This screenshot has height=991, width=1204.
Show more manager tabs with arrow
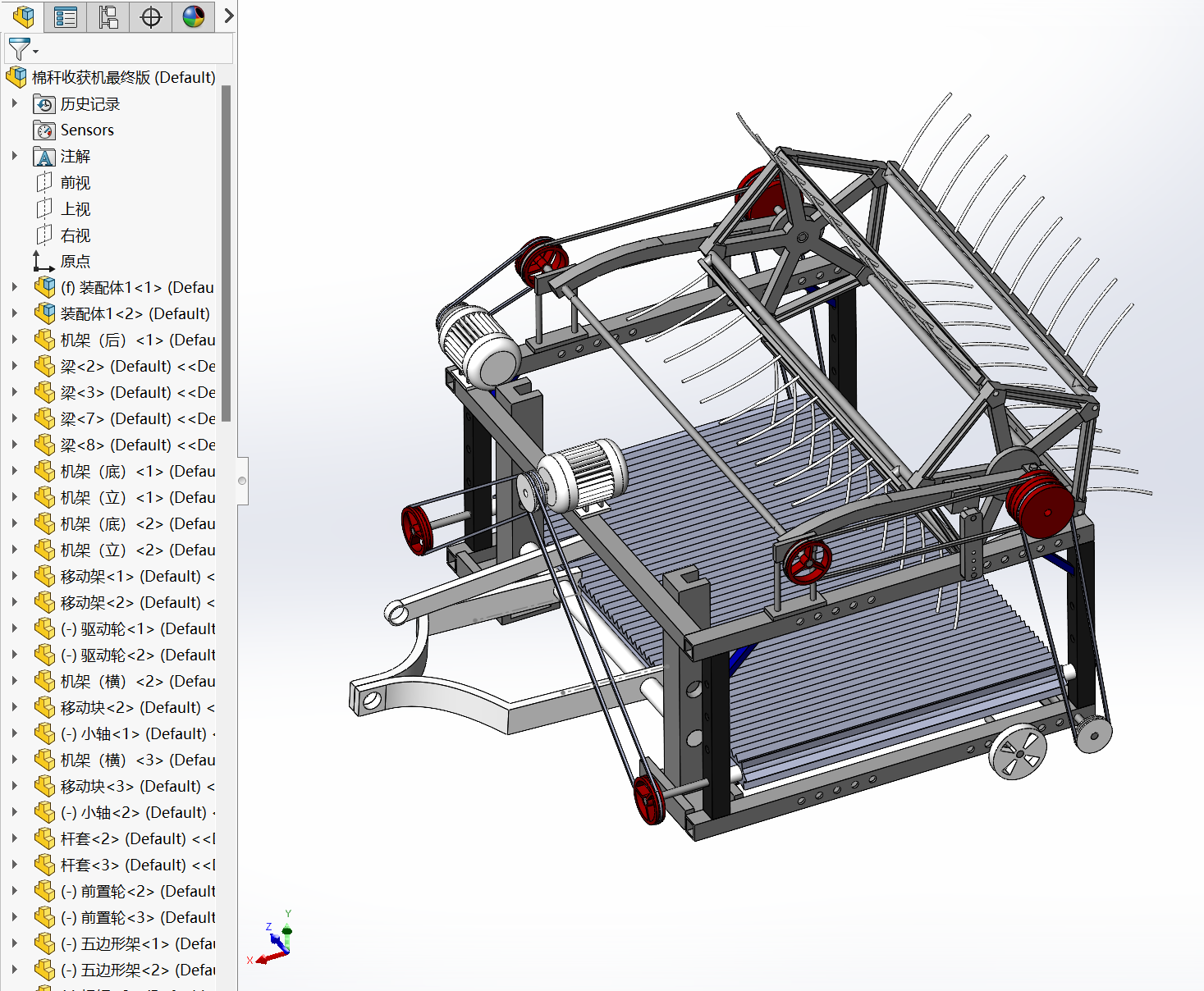[x=229, y=16]
